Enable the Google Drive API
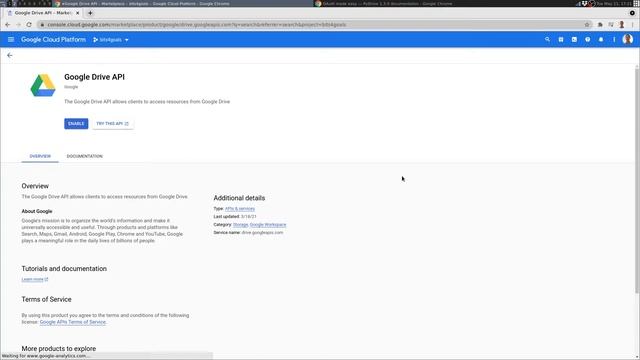Screen dimensions: 640x360 click(76, 124)
